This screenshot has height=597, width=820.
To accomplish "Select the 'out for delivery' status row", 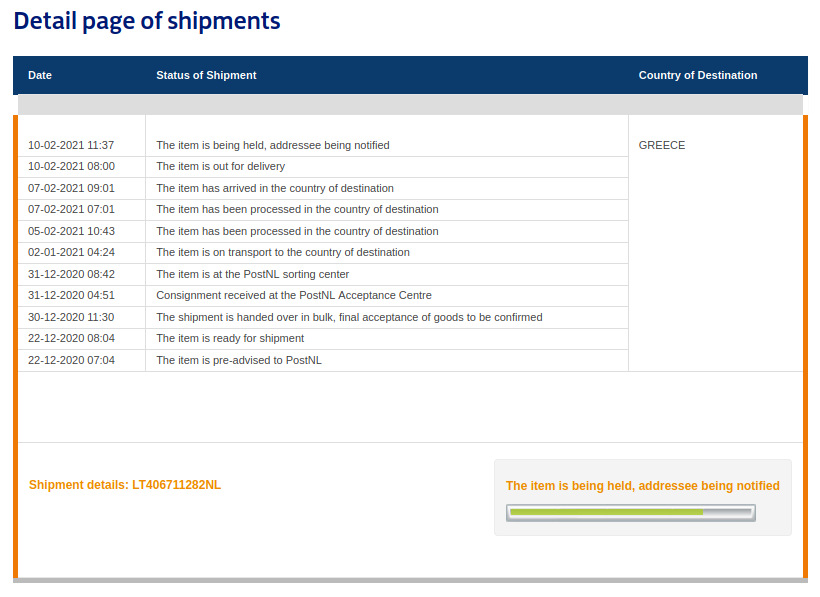I will click(221, 166).
